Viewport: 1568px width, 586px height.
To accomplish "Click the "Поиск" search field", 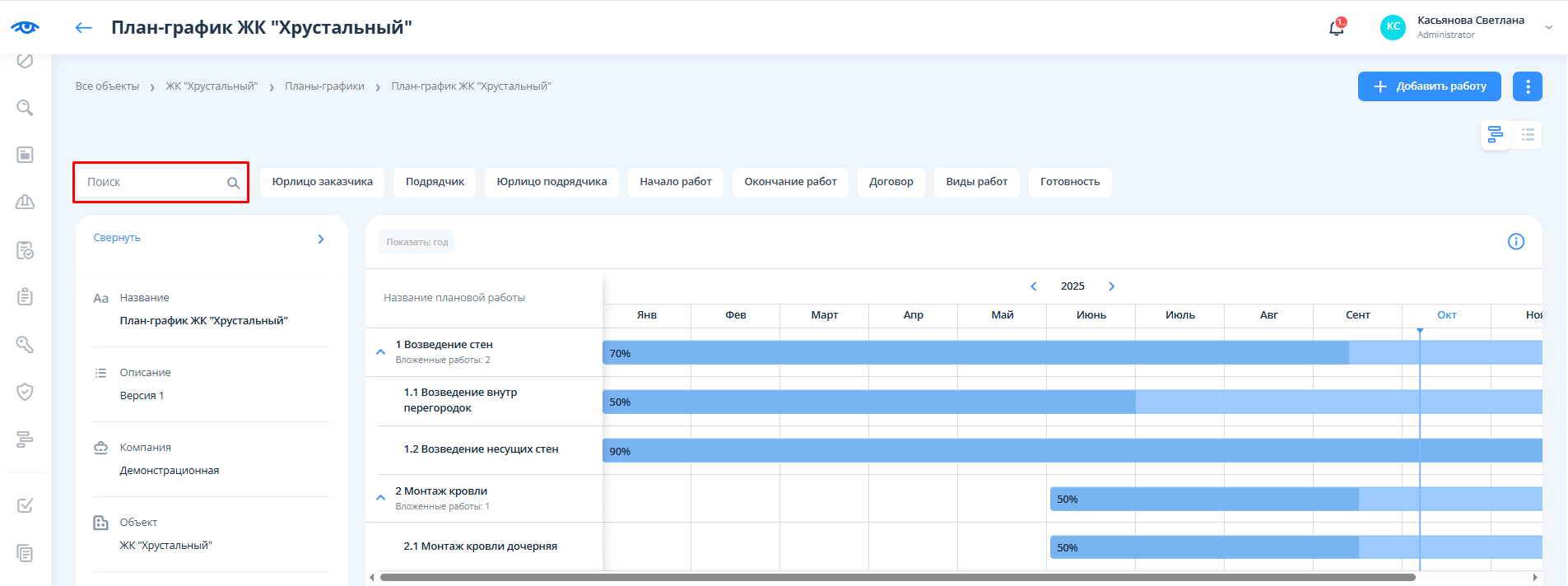I will pyautogui.click(x=152, y=183).
